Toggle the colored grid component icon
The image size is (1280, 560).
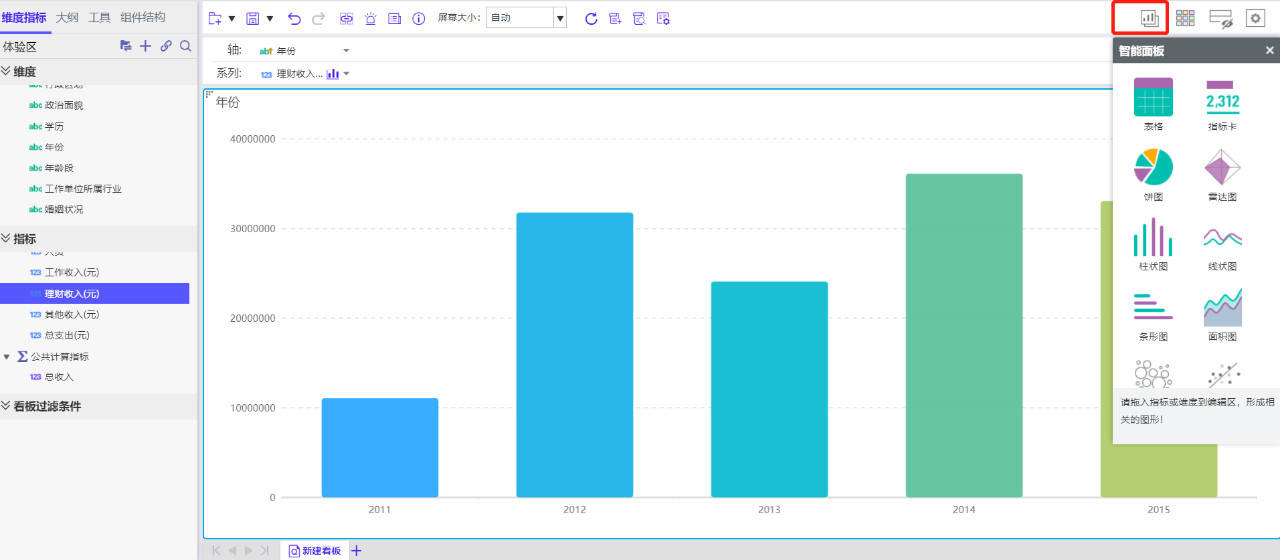pos(1185,18)
